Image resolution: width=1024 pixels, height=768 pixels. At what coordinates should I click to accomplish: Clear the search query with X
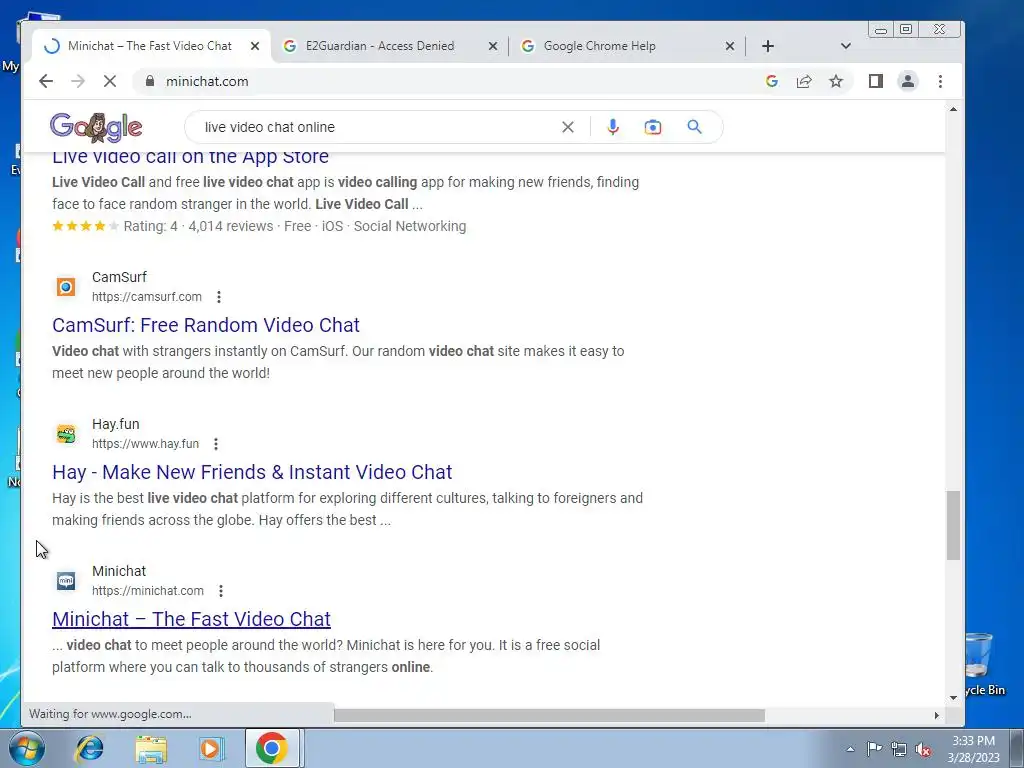[x=568, y=127]
